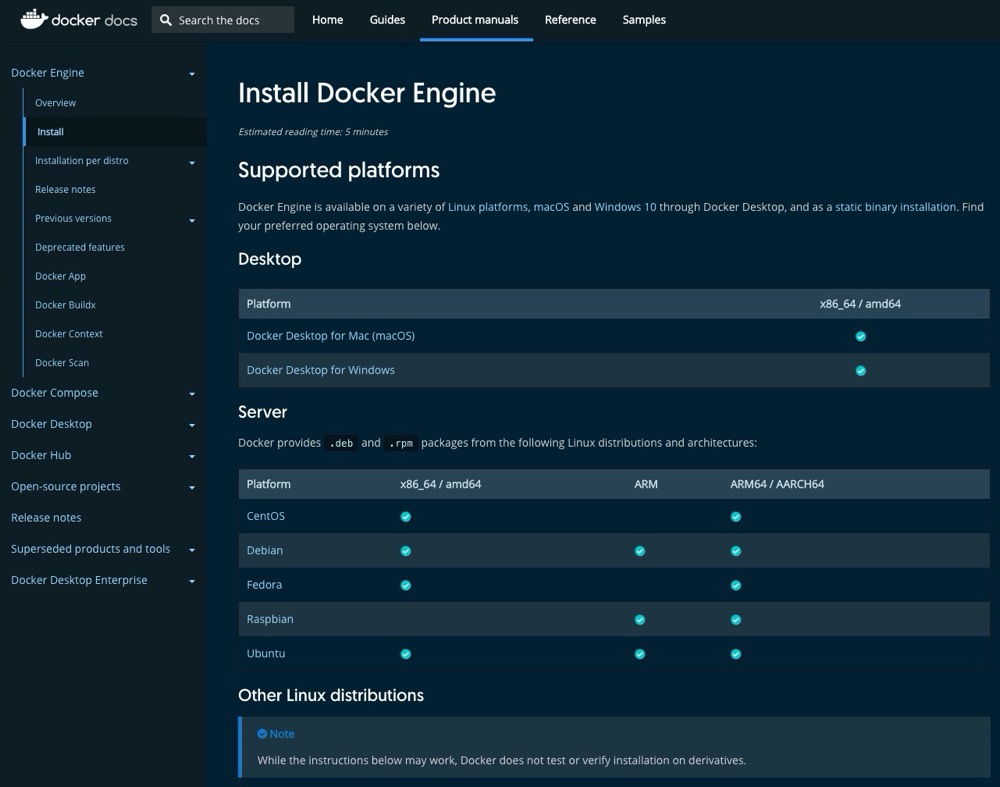Click ARM64 / AARCH64 column header
This screenshot has width=1000, height=787.
point(777,485)
